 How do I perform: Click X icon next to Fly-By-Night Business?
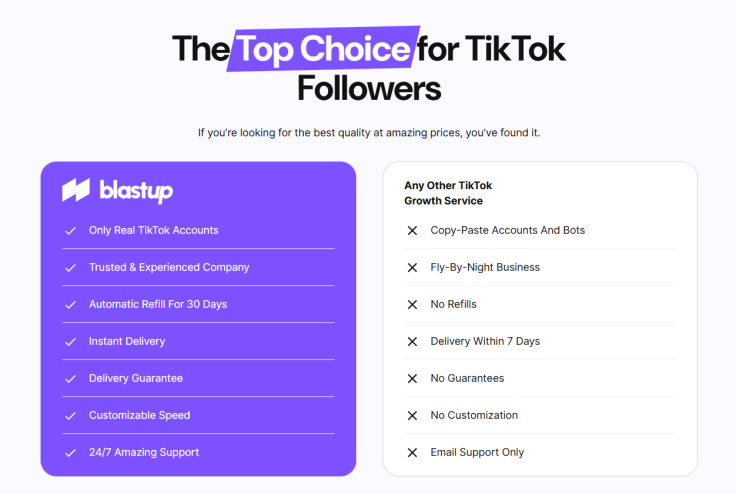tap(412, 268)
